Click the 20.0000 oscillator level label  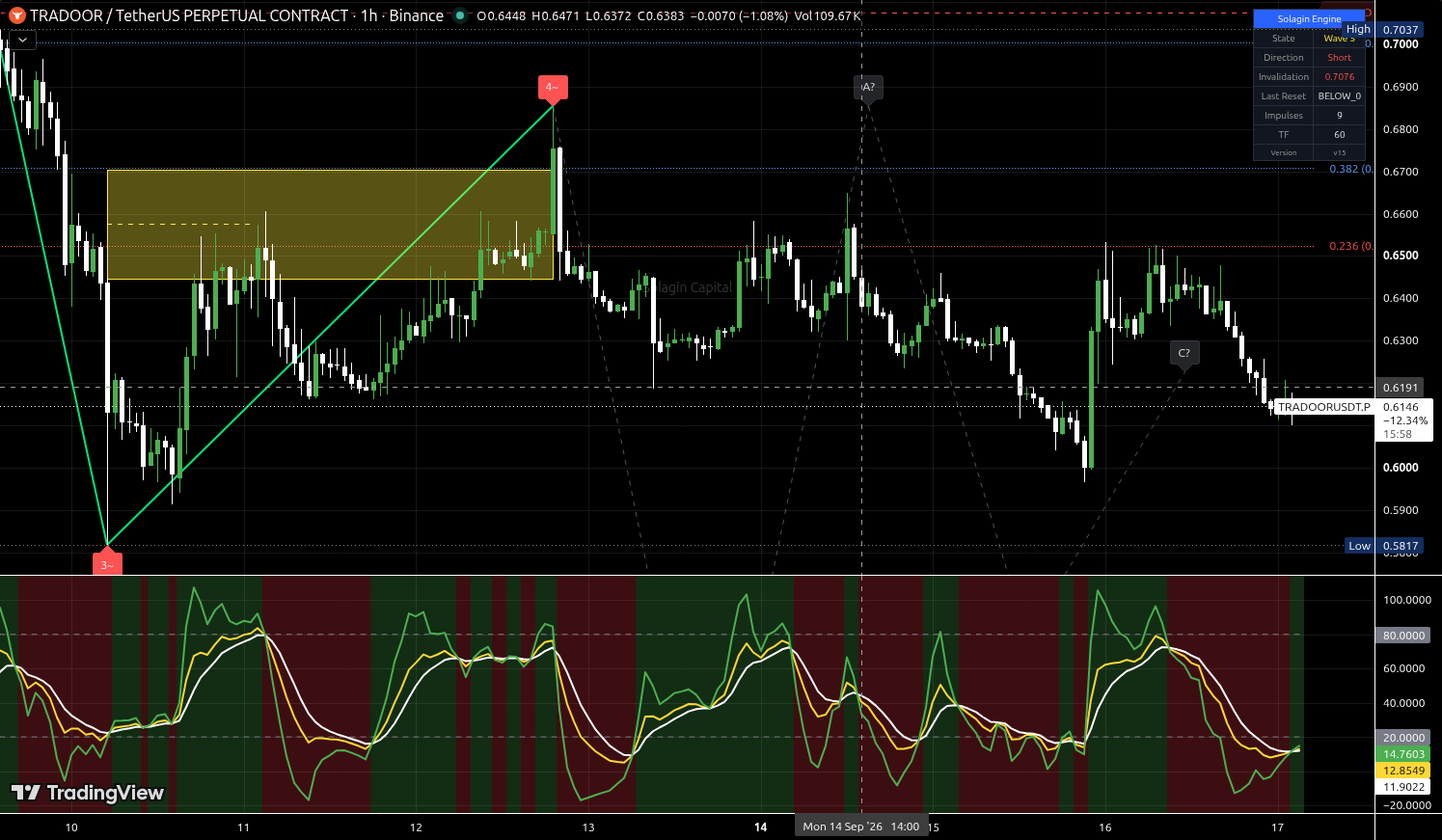pyautogui.click(x=1403, y=738)
